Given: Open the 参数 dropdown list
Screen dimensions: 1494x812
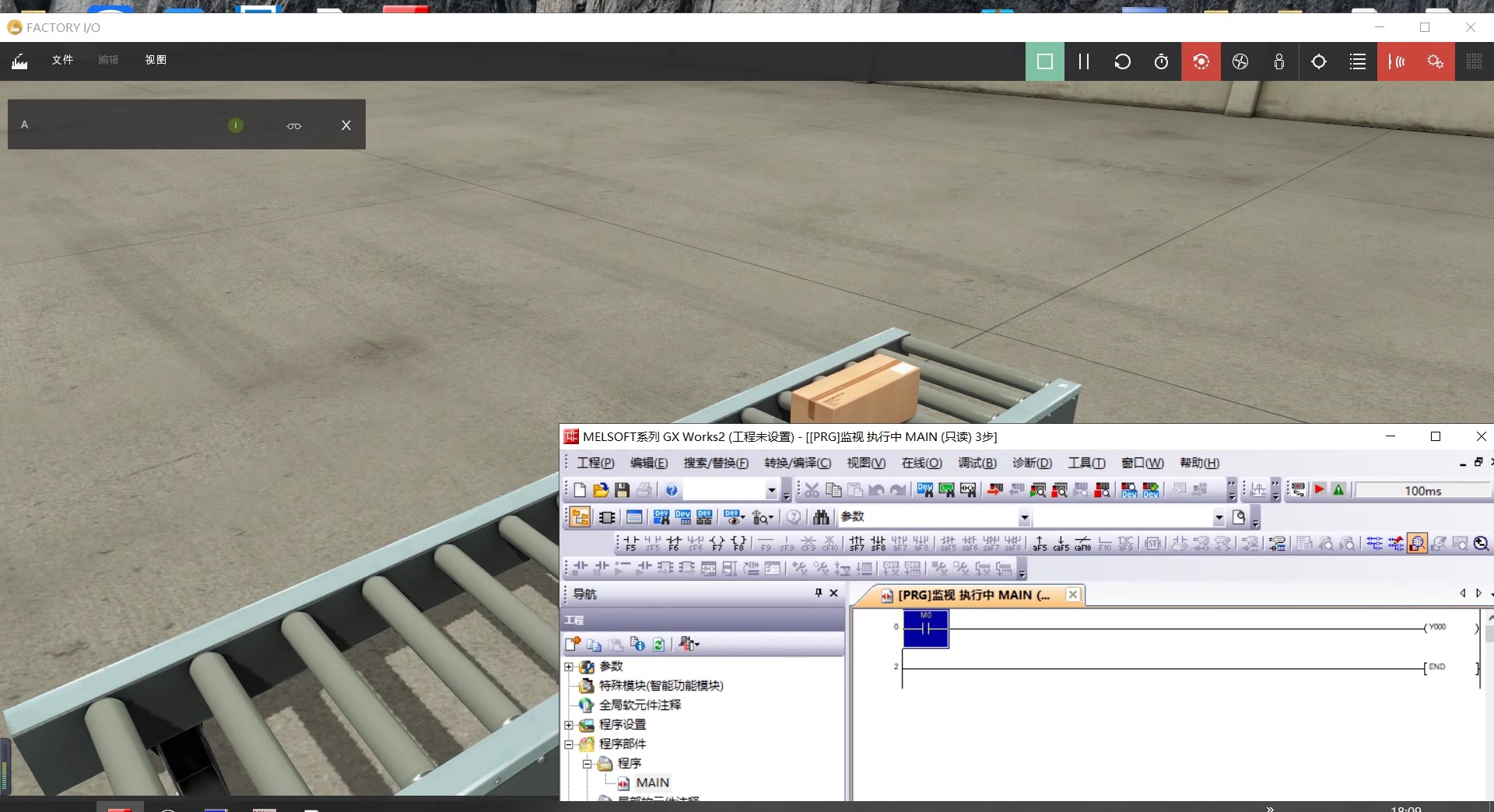Looking at the screenshot, I should [x=1024, y=518].
